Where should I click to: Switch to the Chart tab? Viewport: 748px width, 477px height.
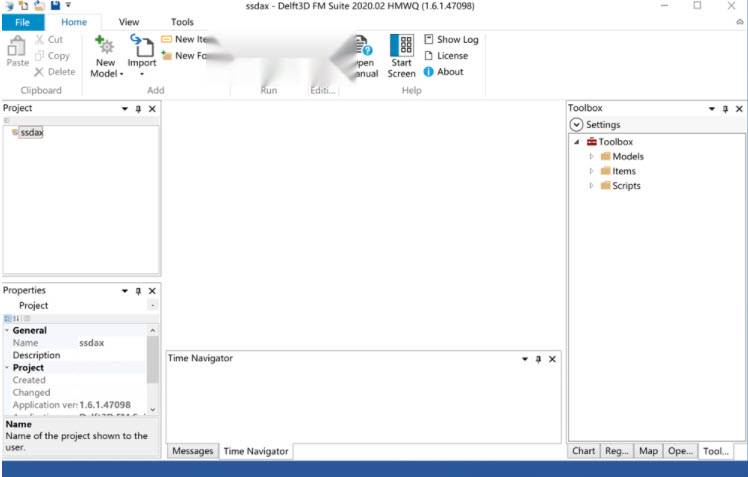pos(583,451)
